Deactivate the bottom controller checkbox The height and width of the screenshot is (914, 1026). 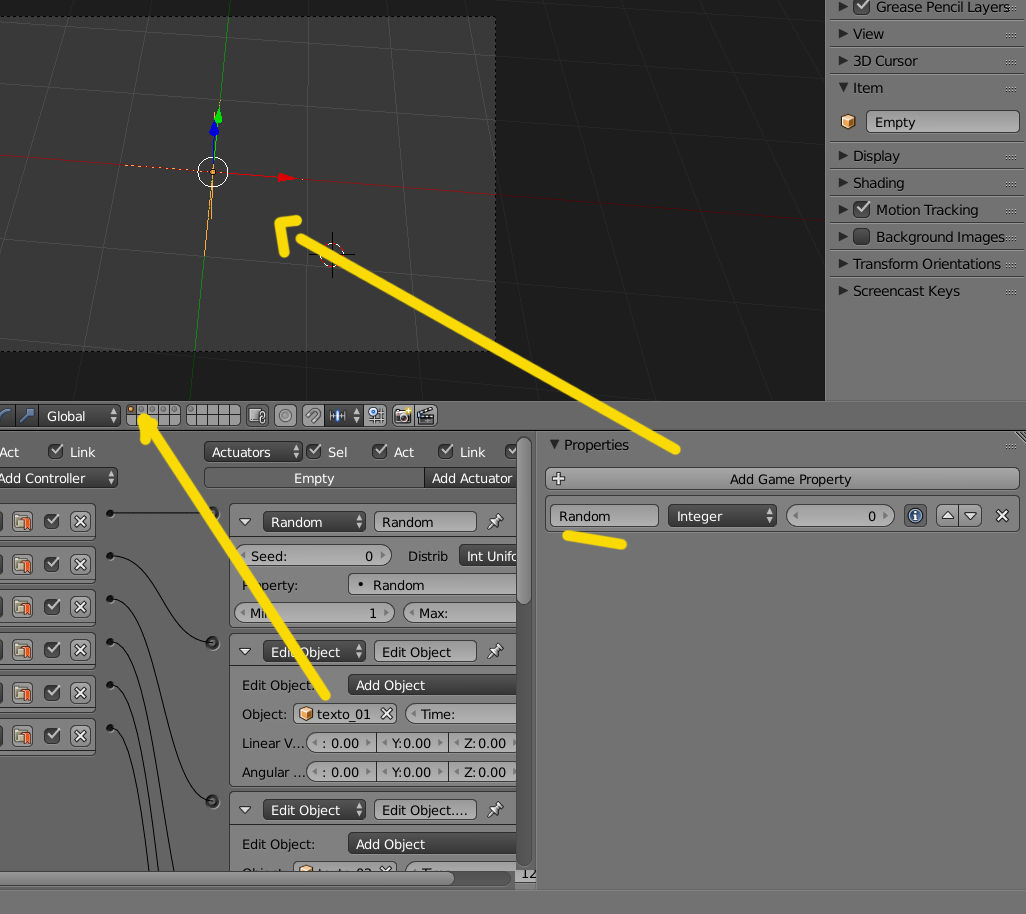pyautogui.click(x=52, y=736)
